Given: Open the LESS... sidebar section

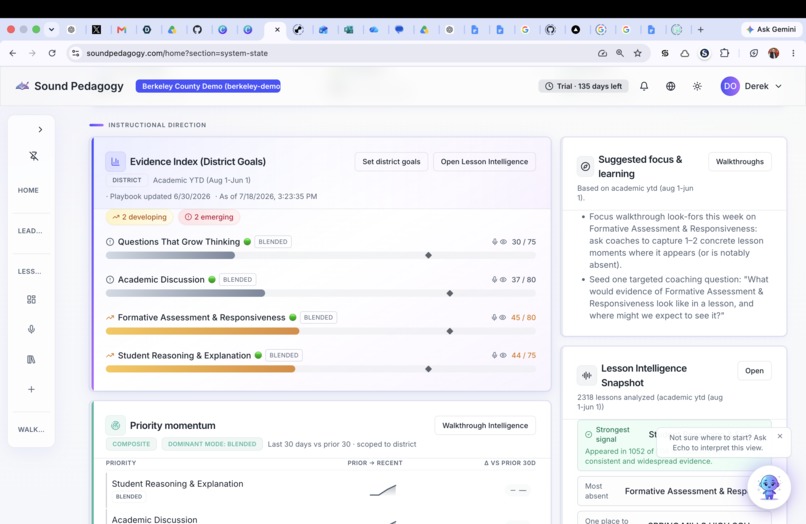Looking at the screenshot, I should click(x=29, y=272).
